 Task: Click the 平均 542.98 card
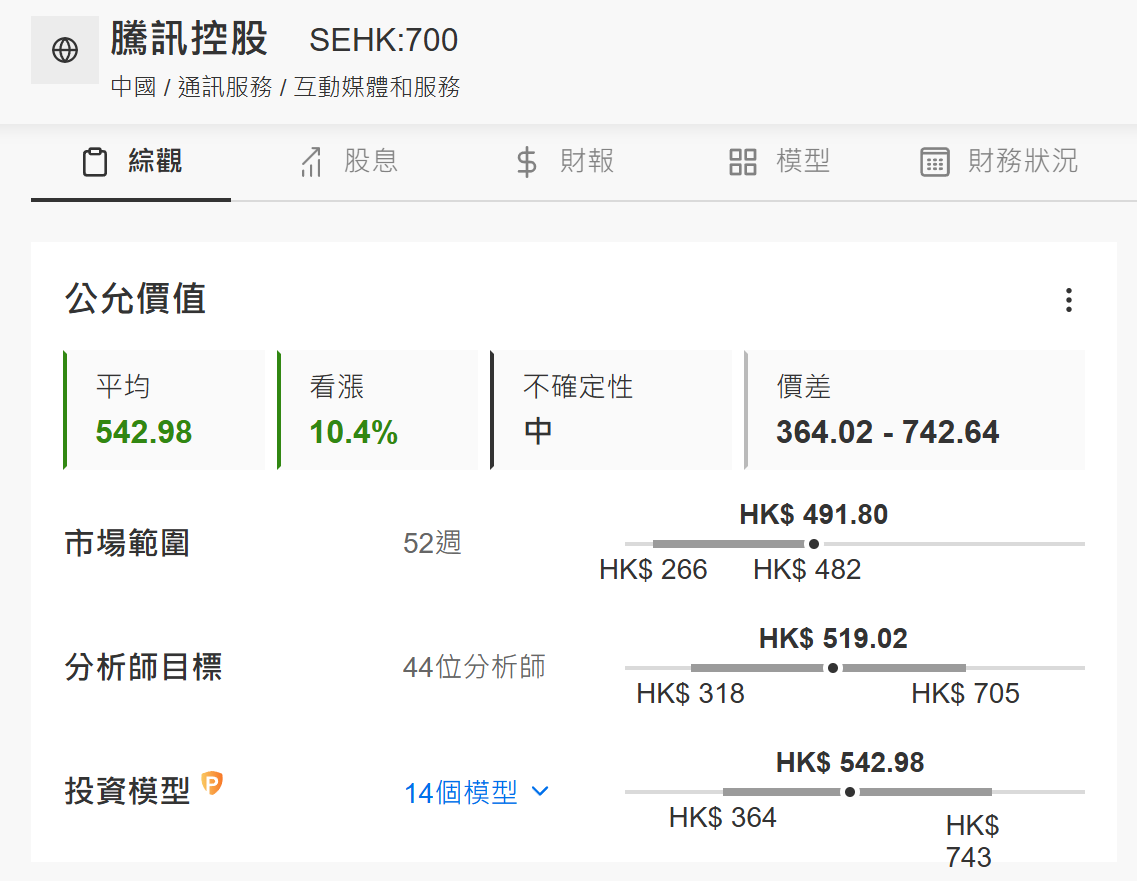click(x=165, y=410)
